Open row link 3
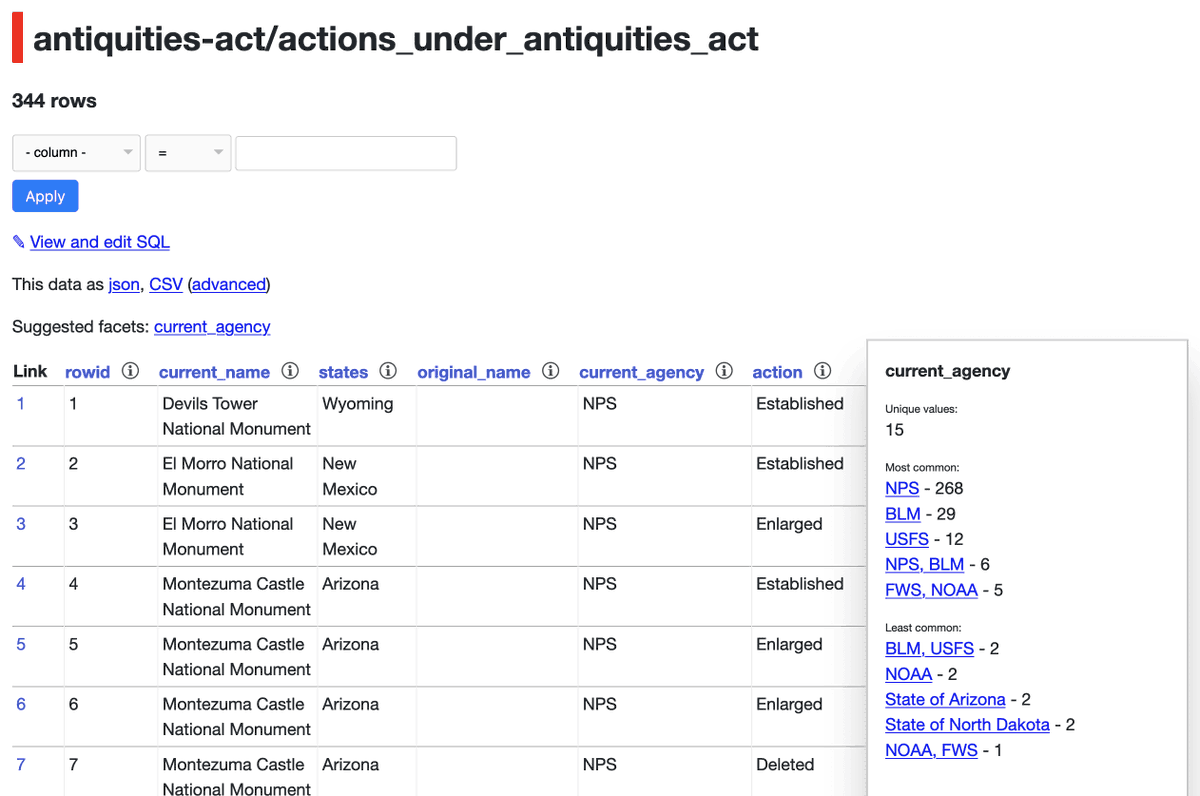This screenshot has width=1200, height=796. click(x=21, y=523)
